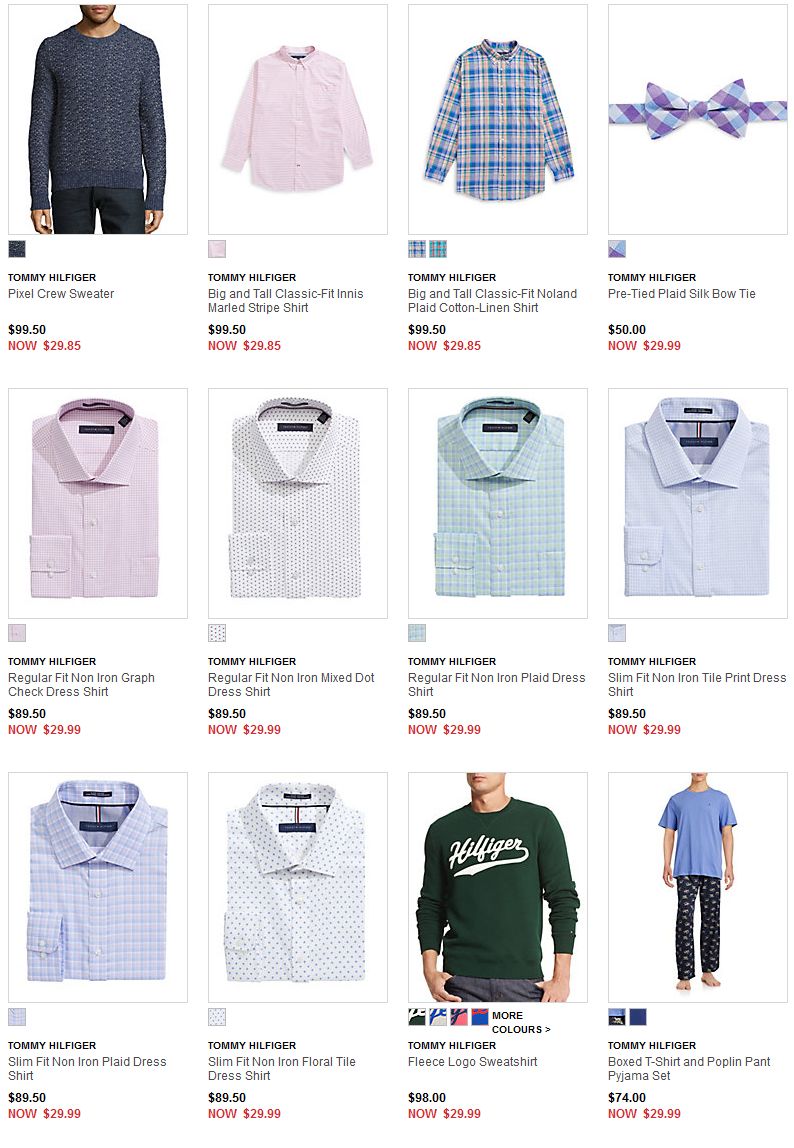Screen dimensions: 794x1148
Task: Select blue plaid swatch for Noland shirt
Action: [x=417, y=249]
